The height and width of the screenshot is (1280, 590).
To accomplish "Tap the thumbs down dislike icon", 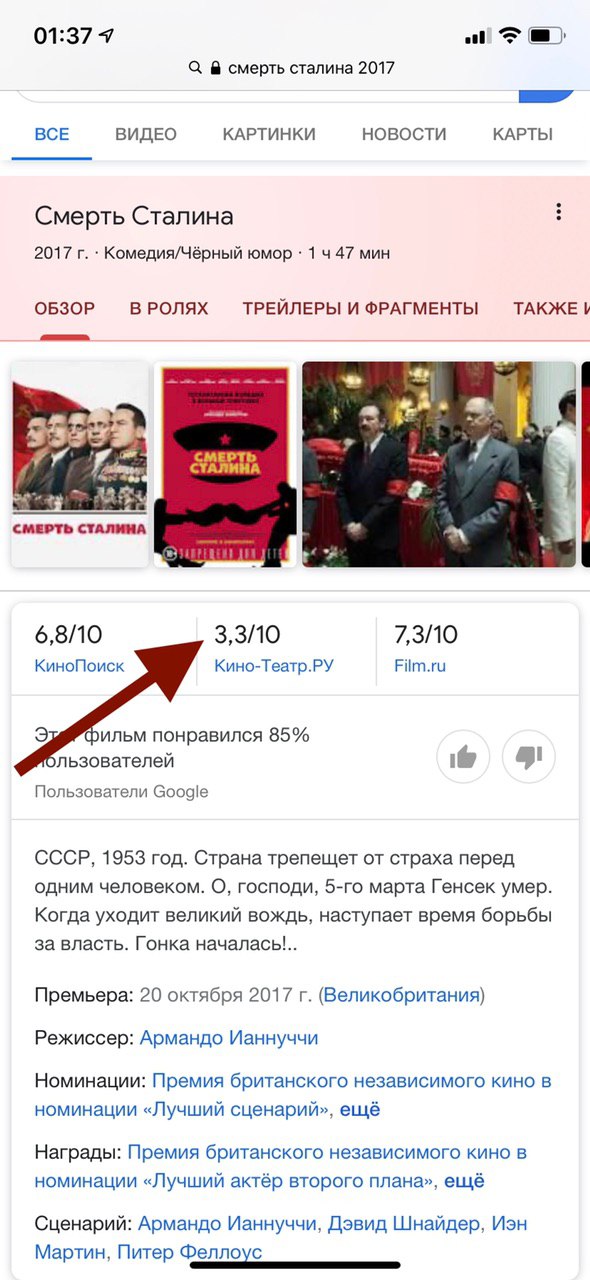I will point(529,757).
